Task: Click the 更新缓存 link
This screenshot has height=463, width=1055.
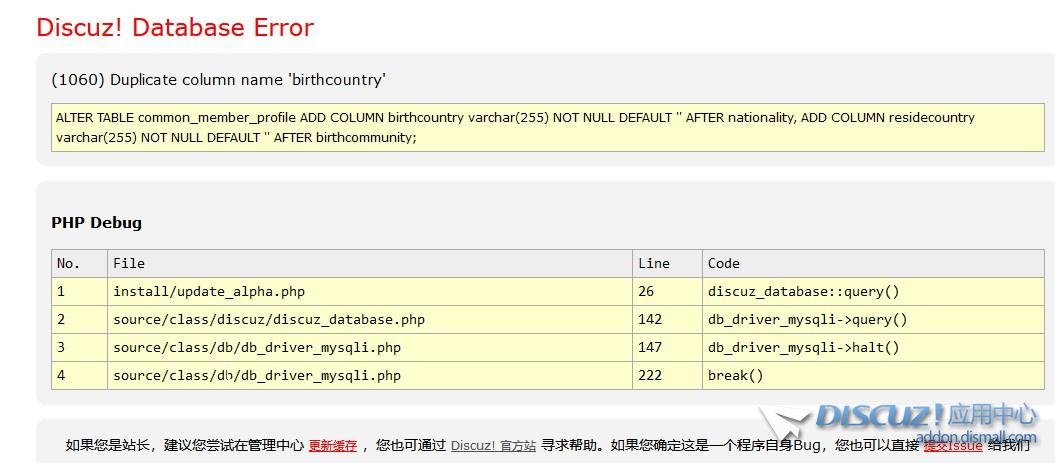Action: coord(332,446)
